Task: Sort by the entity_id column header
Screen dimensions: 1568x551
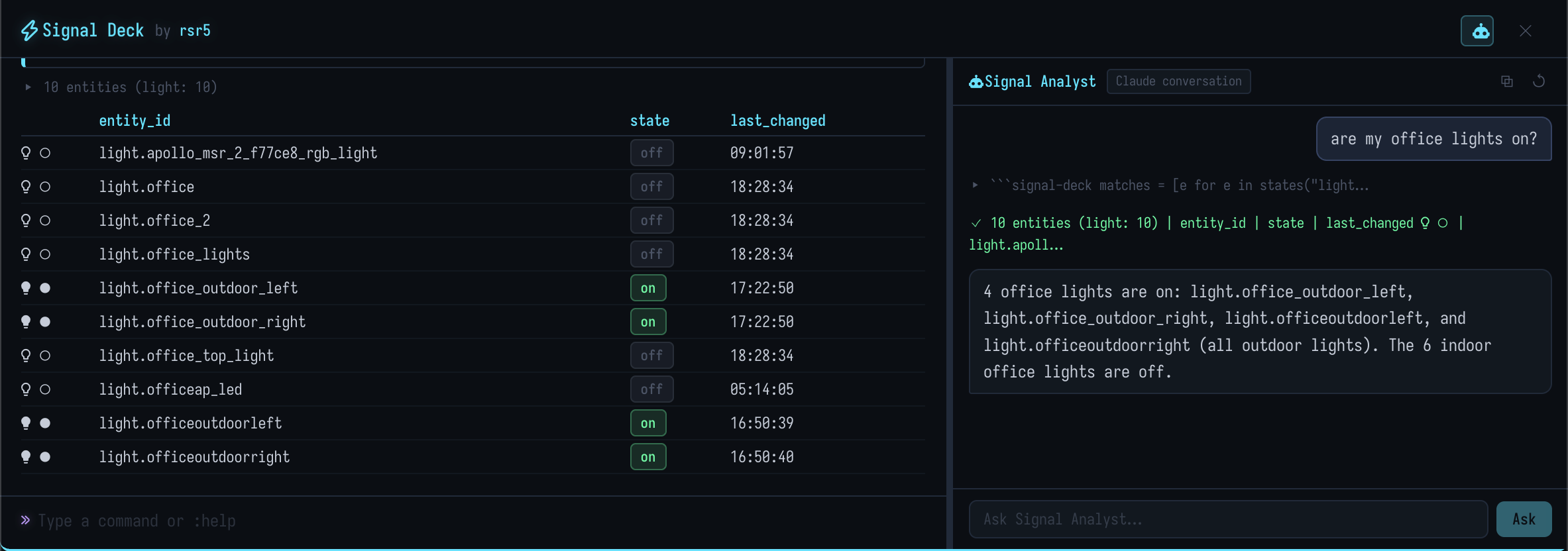Action: click(x=135, y=121)
